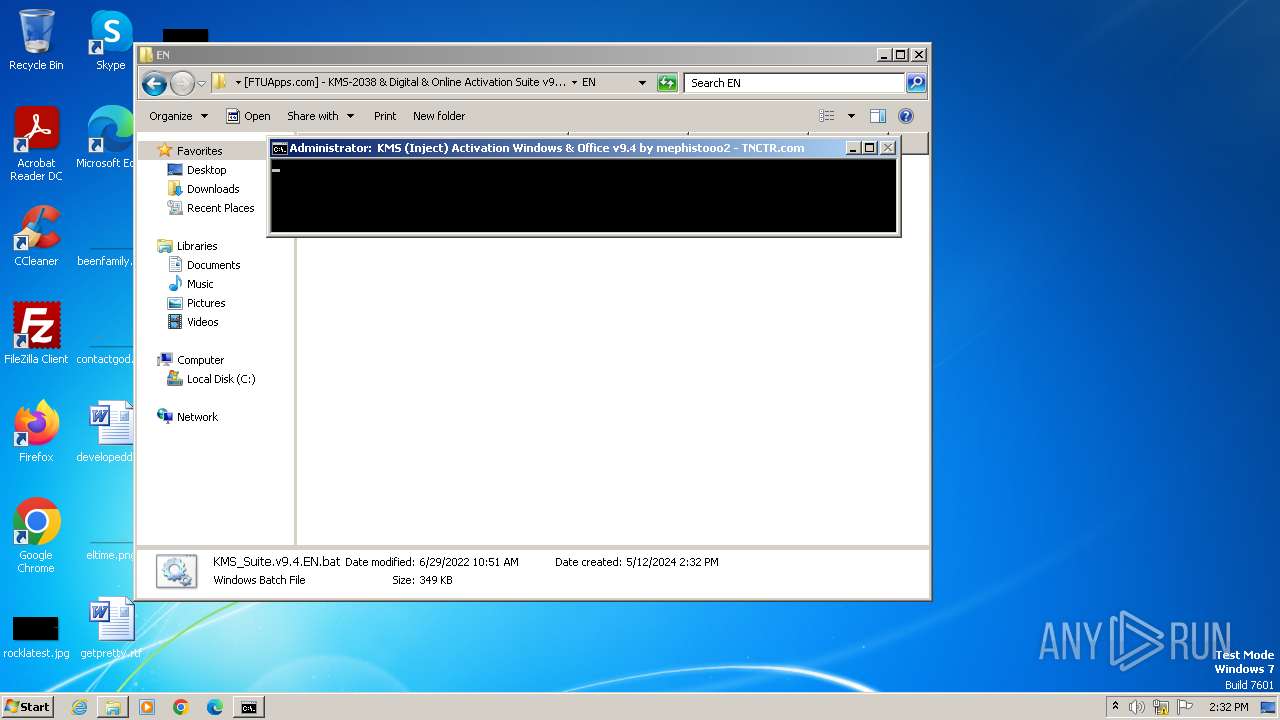
Task: Open Share with dropdown menu
Action: point(320,116)
